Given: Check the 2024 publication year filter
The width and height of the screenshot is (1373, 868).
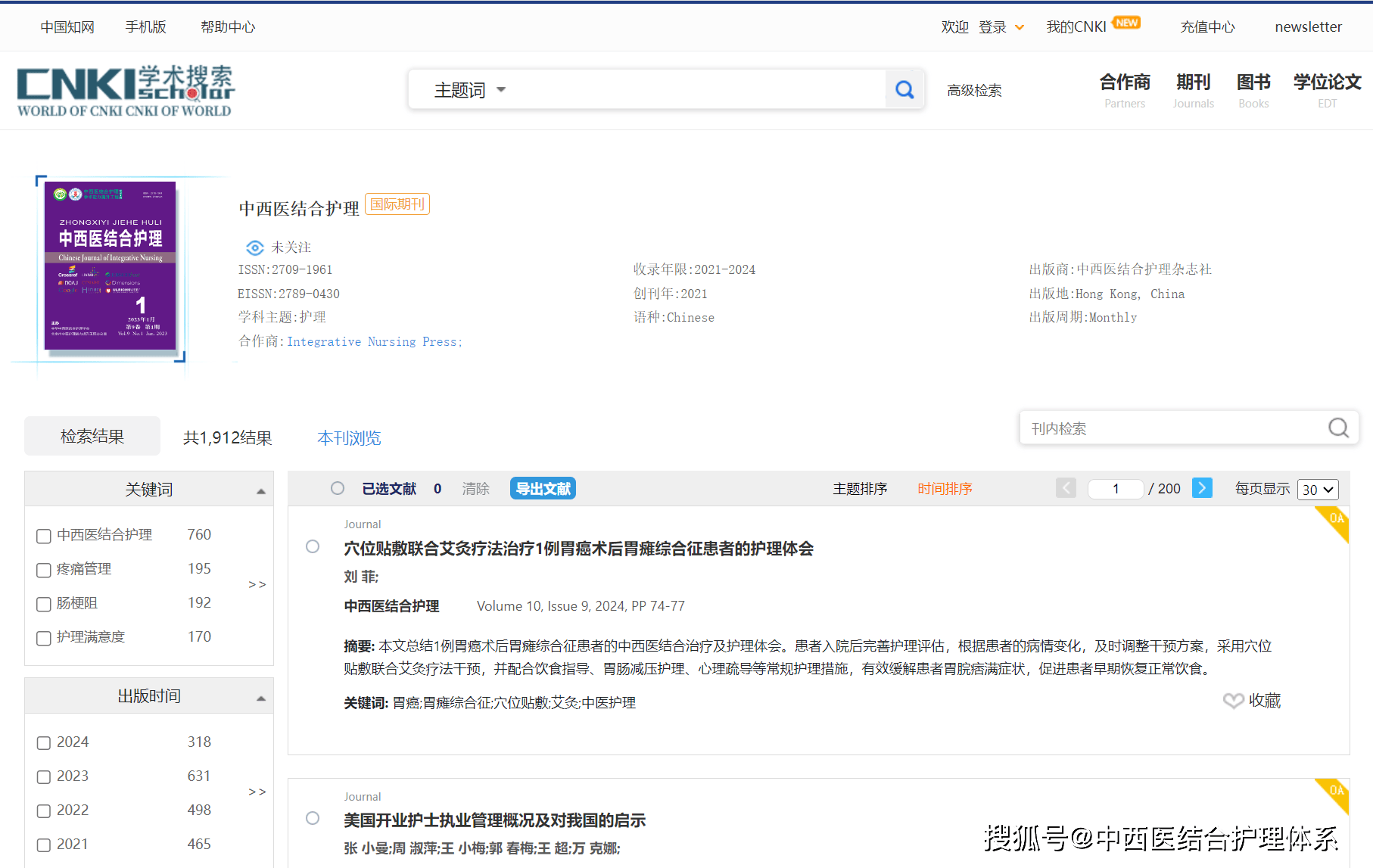Looking at the screenshot, I should 44,743.
